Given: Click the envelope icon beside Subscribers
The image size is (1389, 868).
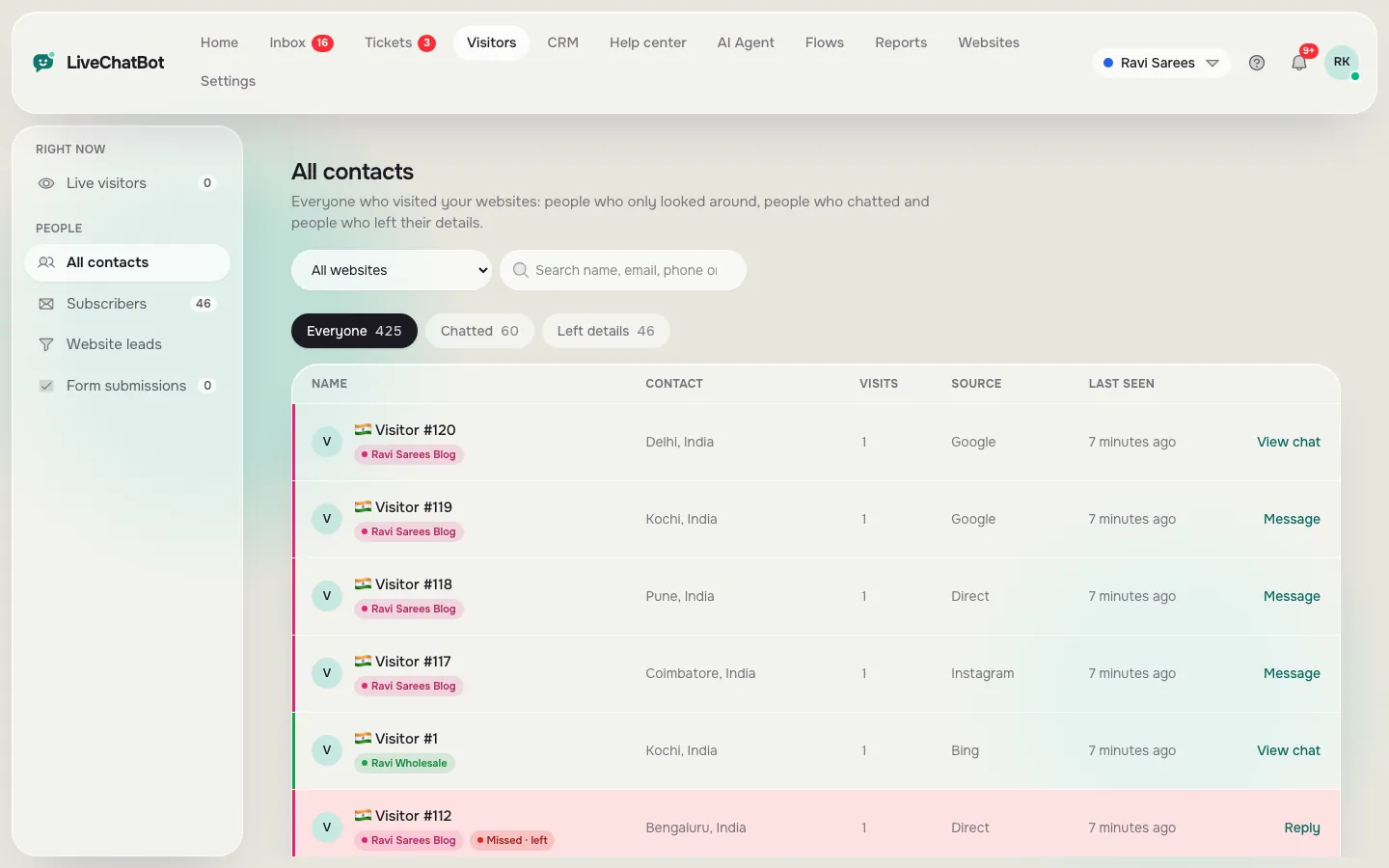Looking at the screenshot, I should click(46, 304).
